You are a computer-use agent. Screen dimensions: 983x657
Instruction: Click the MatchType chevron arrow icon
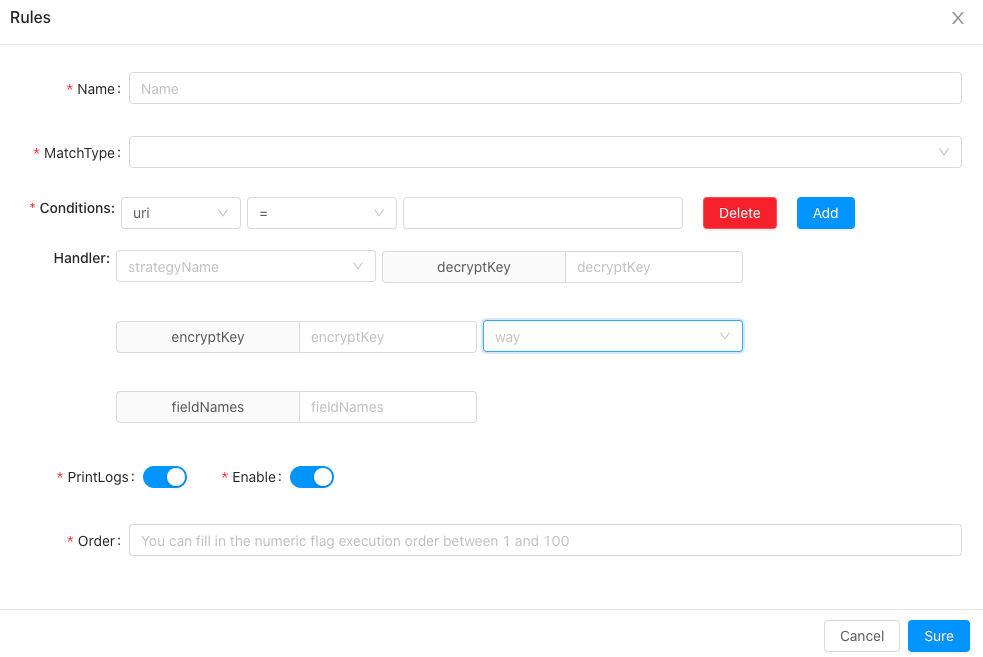[x=944, y=152]
